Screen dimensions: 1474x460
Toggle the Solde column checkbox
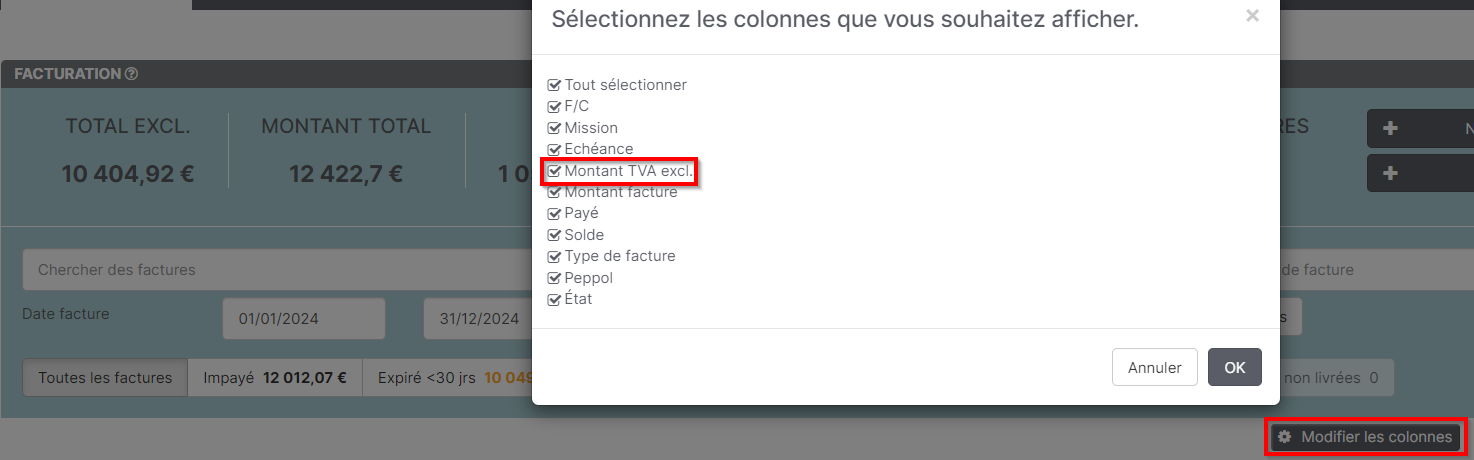point(554,235)
